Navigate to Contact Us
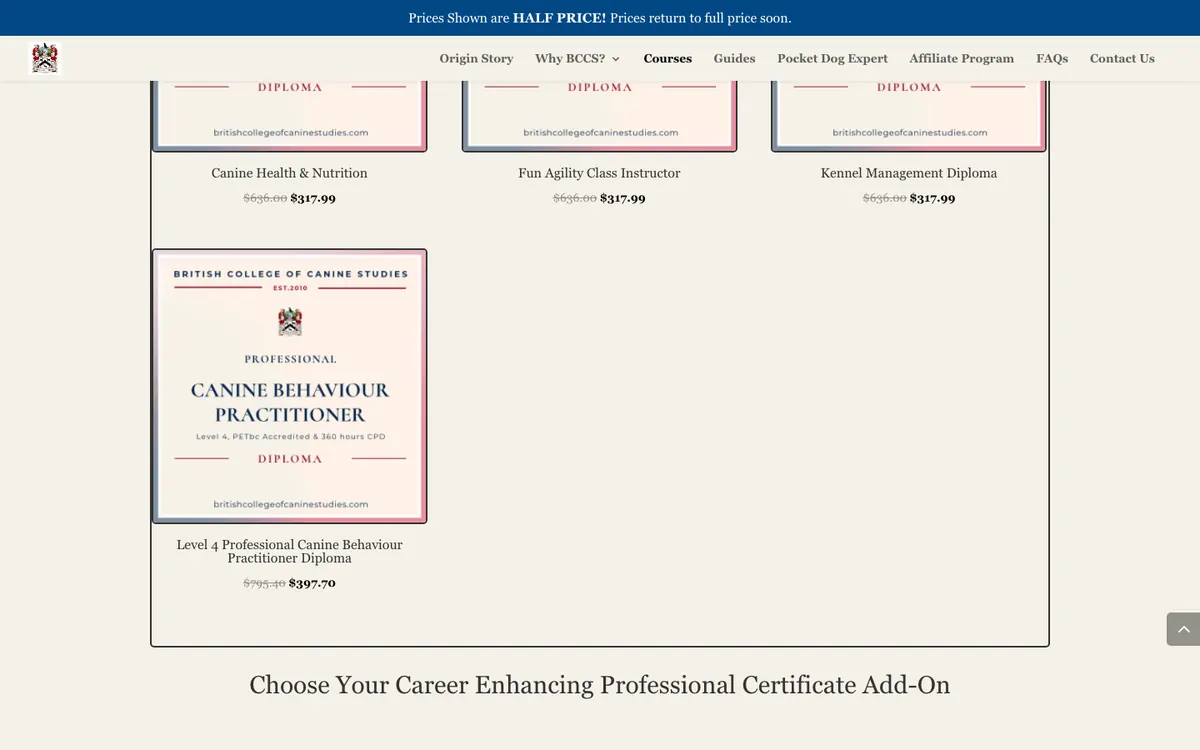This screenshot has width=1200, height=750. [x=1122, y=59]
